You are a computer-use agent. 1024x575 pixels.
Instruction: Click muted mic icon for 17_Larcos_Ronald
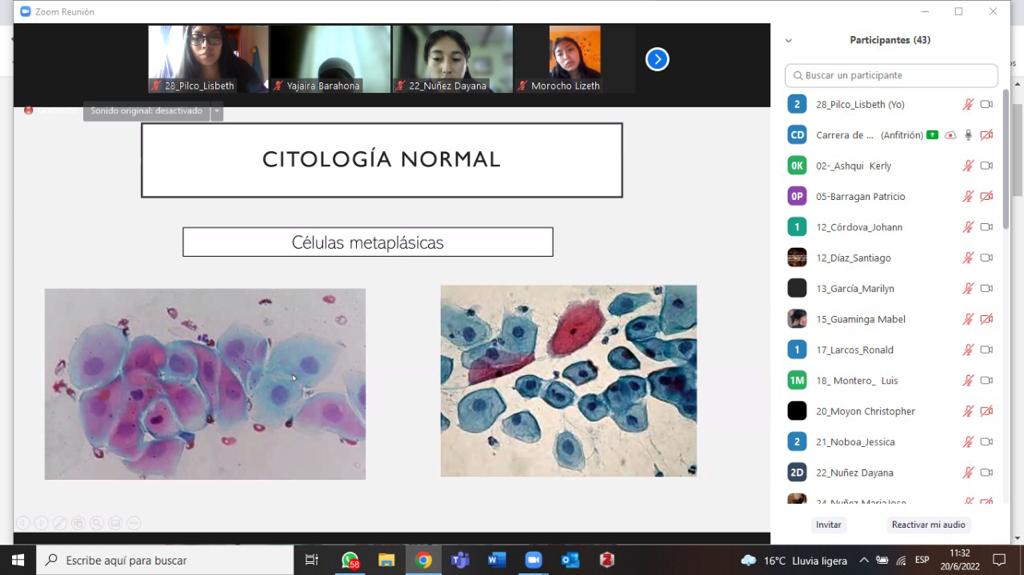[x=968, y=350]
